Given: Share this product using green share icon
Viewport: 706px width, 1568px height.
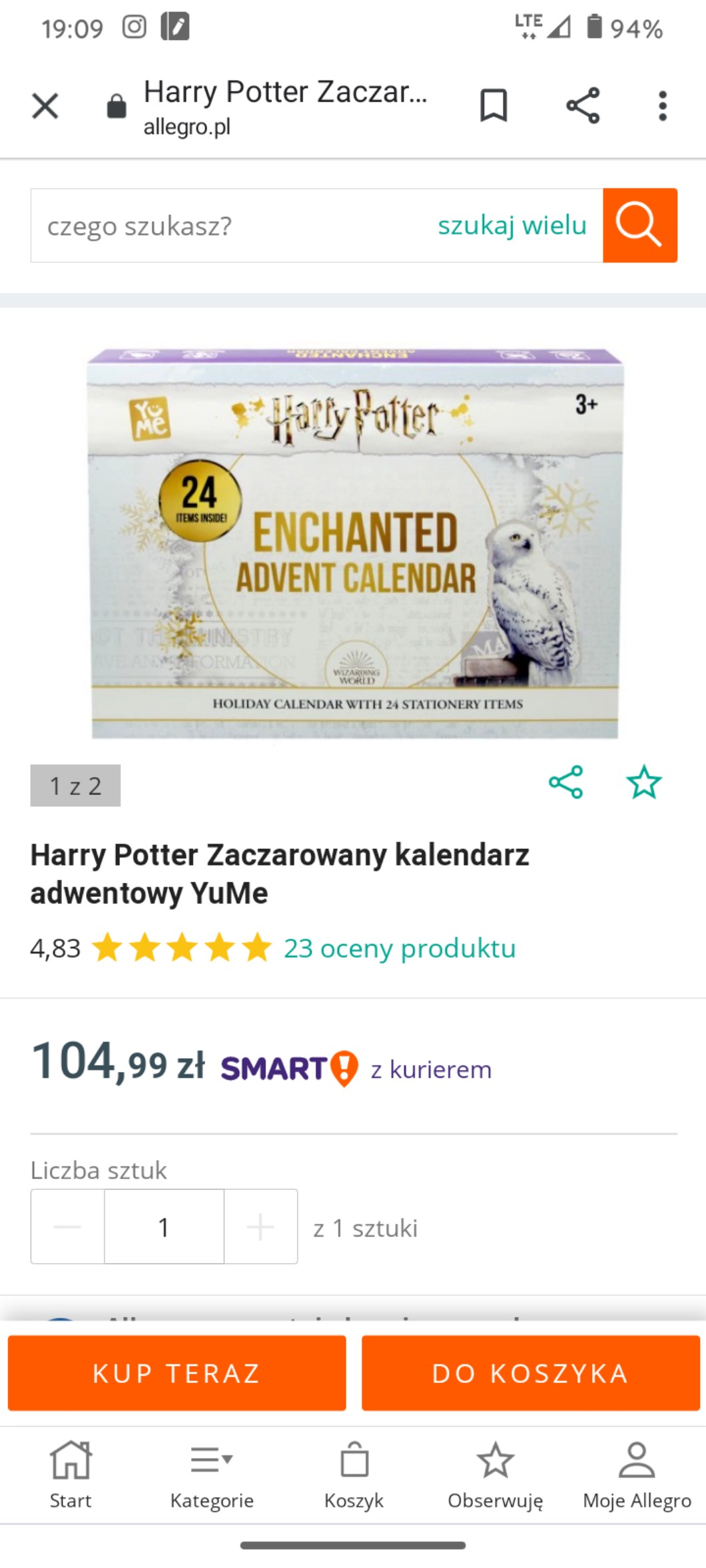Looking at the screenshot, I should coord(566,782).
